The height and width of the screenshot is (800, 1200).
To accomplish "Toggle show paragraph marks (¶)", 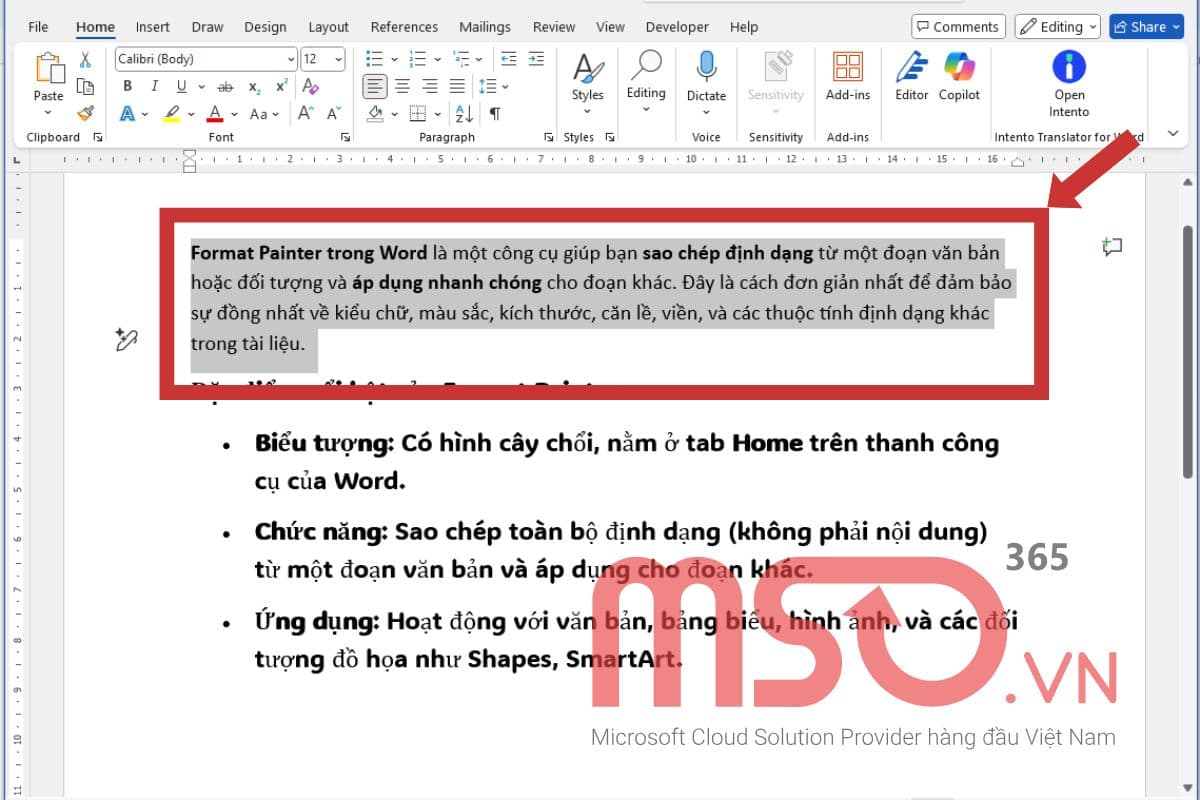I will pyautogui.click(x=495, y=113).
